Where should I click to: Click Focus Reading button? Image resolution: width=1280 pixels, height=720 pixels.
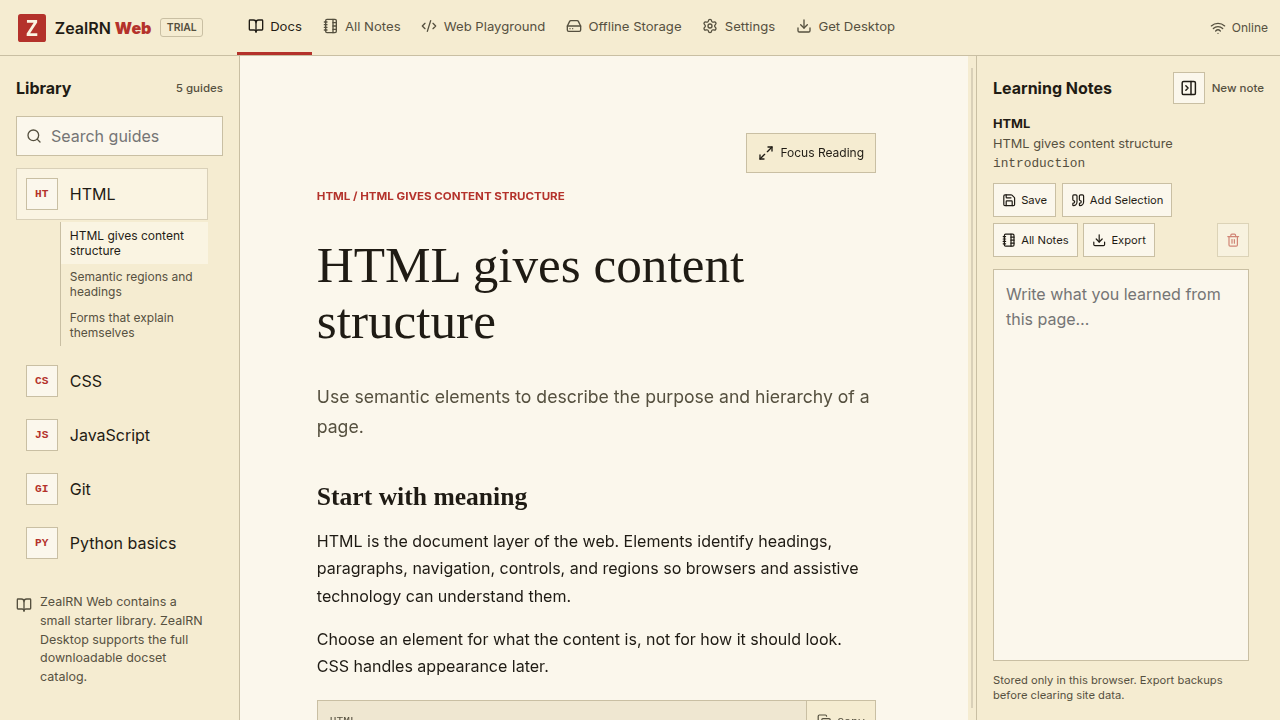pos(811,153)
